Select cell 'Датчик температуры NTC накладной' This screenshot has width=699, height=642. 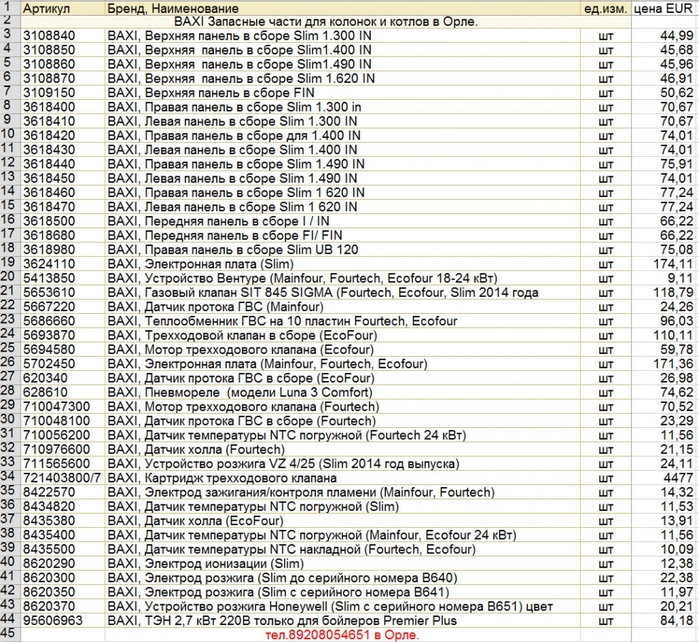[x=343, y=549]
